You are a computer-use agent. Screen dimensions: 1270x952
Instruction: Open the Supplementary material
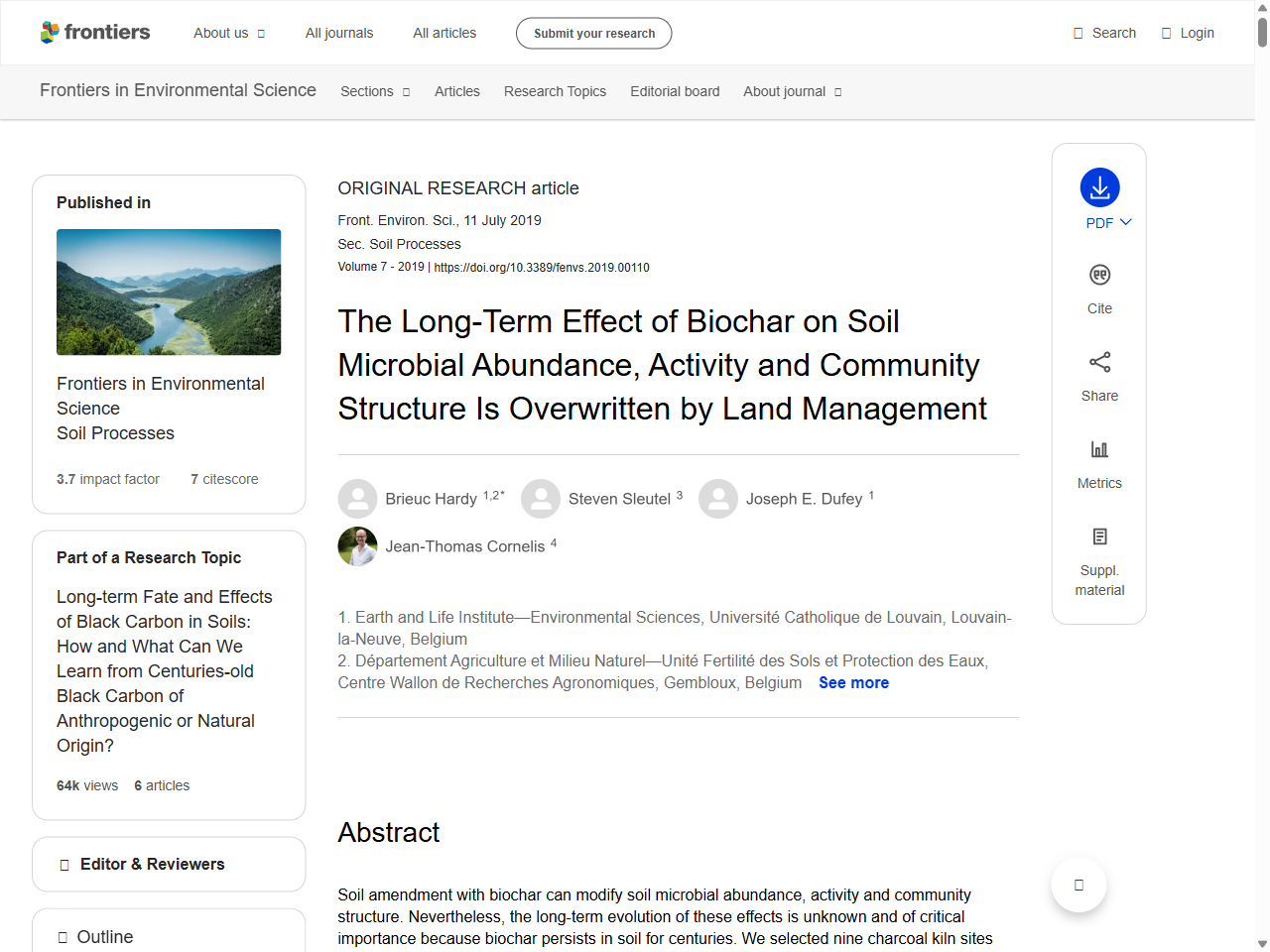point(1098,560)
